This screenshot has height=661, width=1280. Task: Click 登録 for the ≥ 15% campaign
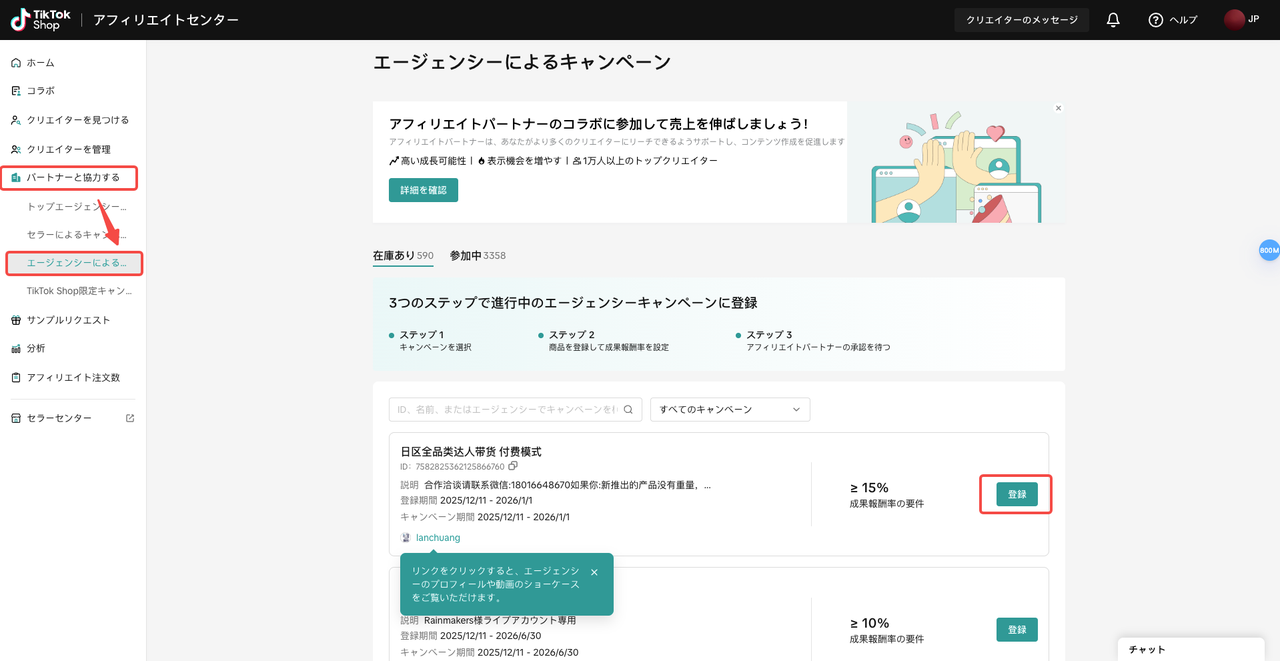[1017, 494]
